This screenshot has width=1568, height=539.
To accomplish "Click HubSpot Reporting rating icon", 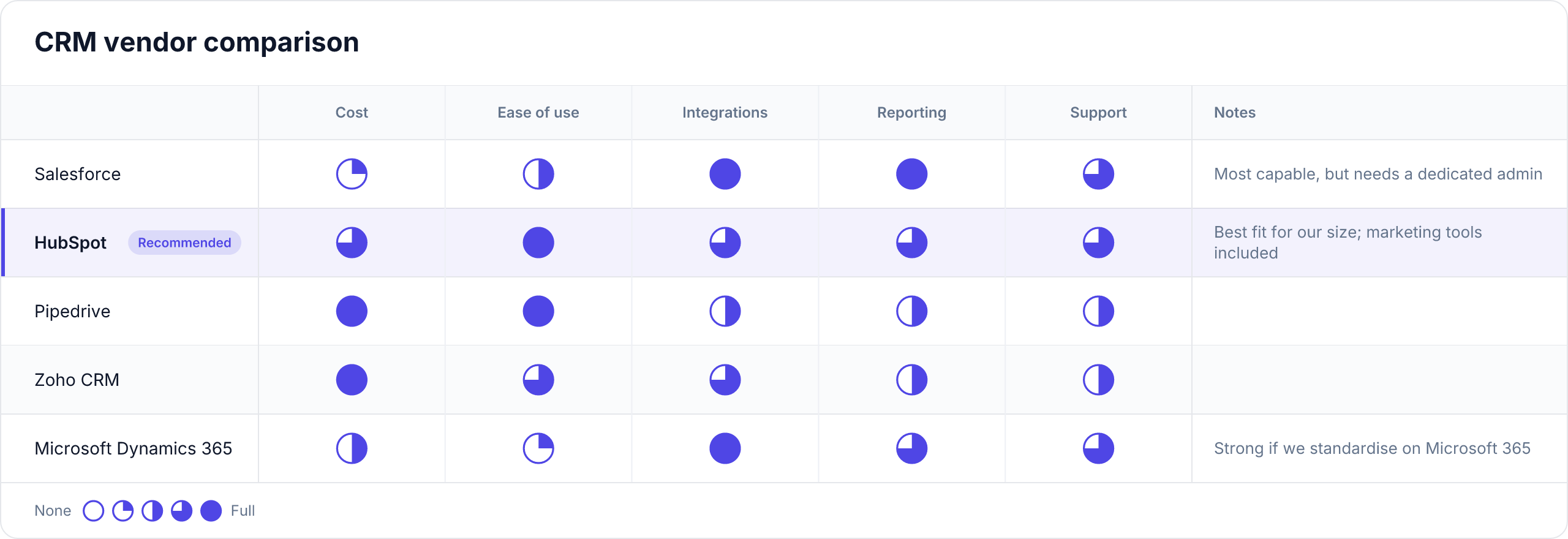I will click(x=912, y=243).
